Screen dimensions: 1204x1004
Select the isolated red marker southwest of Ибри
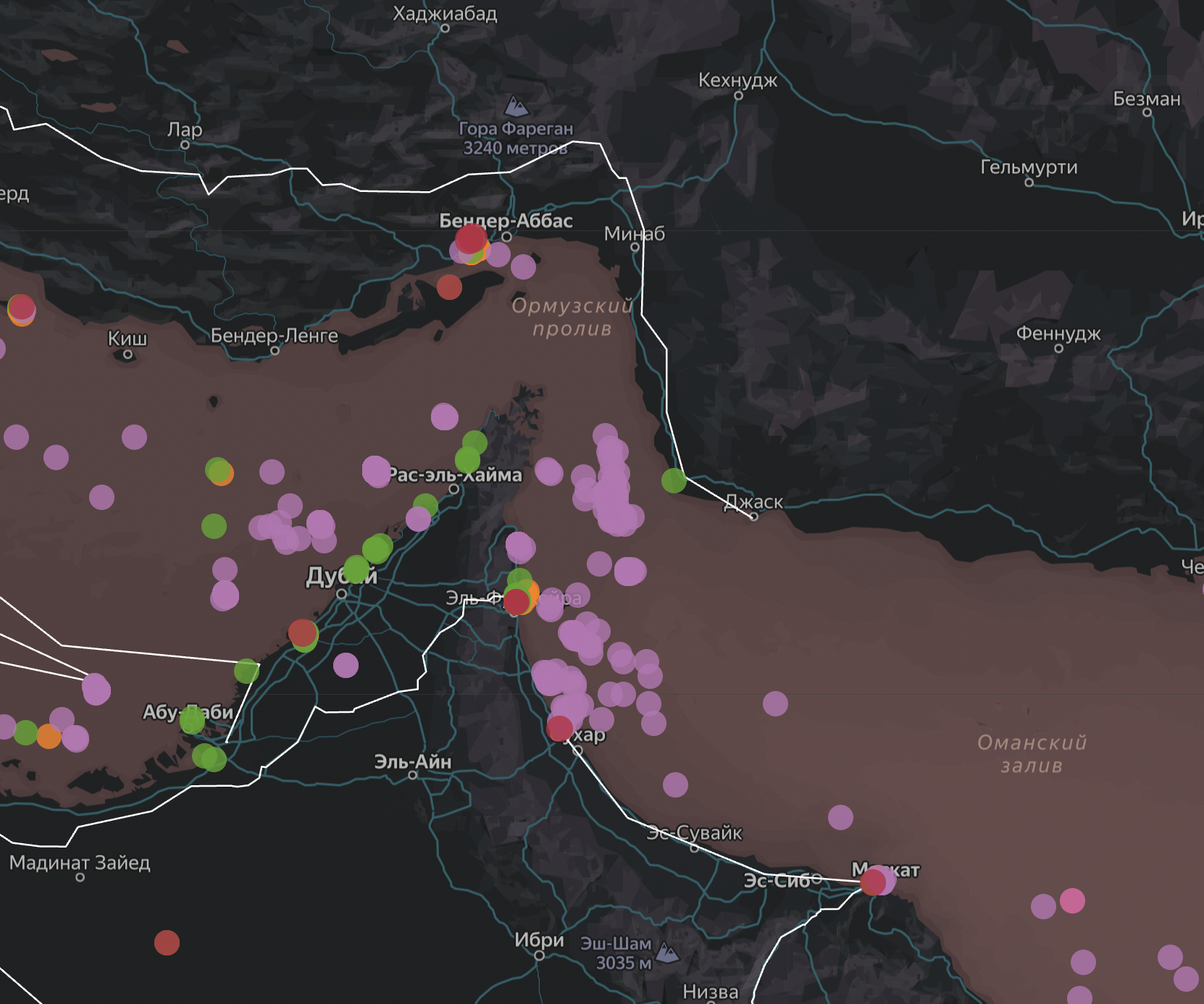click(167, 942)
